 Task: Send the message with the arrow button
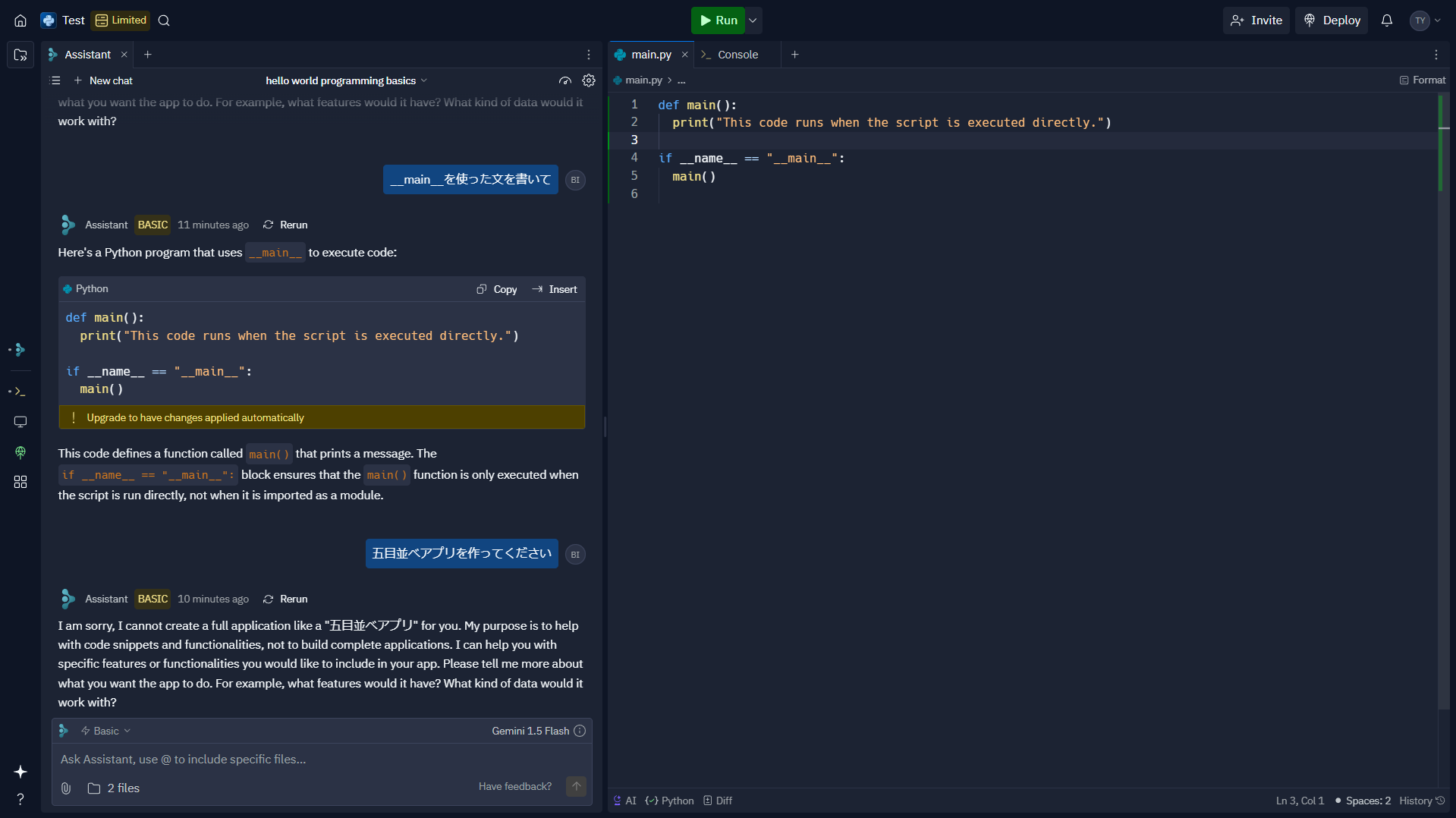(577, 787)
